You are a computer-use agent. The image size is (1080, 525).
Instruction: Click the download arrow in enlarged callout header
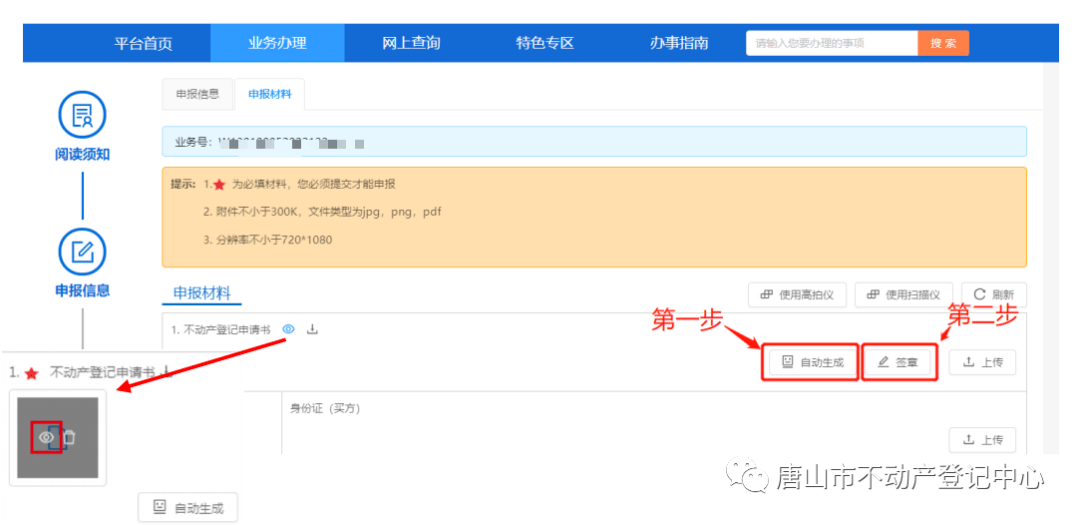[167, 372]
